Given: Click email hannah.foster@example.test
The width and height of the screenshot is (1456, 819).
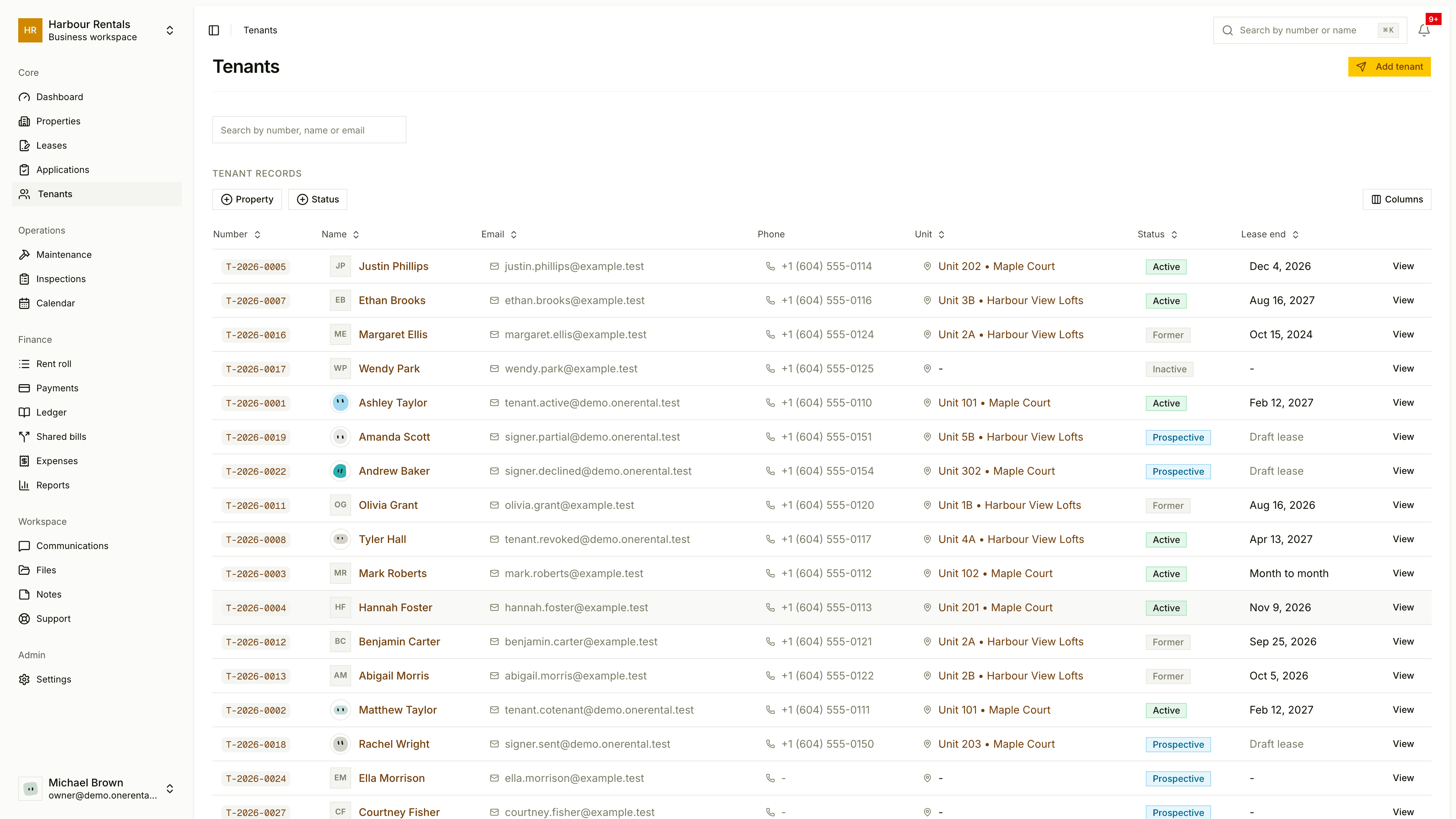Looking at the screenshot, I should [x=576, y=607].
